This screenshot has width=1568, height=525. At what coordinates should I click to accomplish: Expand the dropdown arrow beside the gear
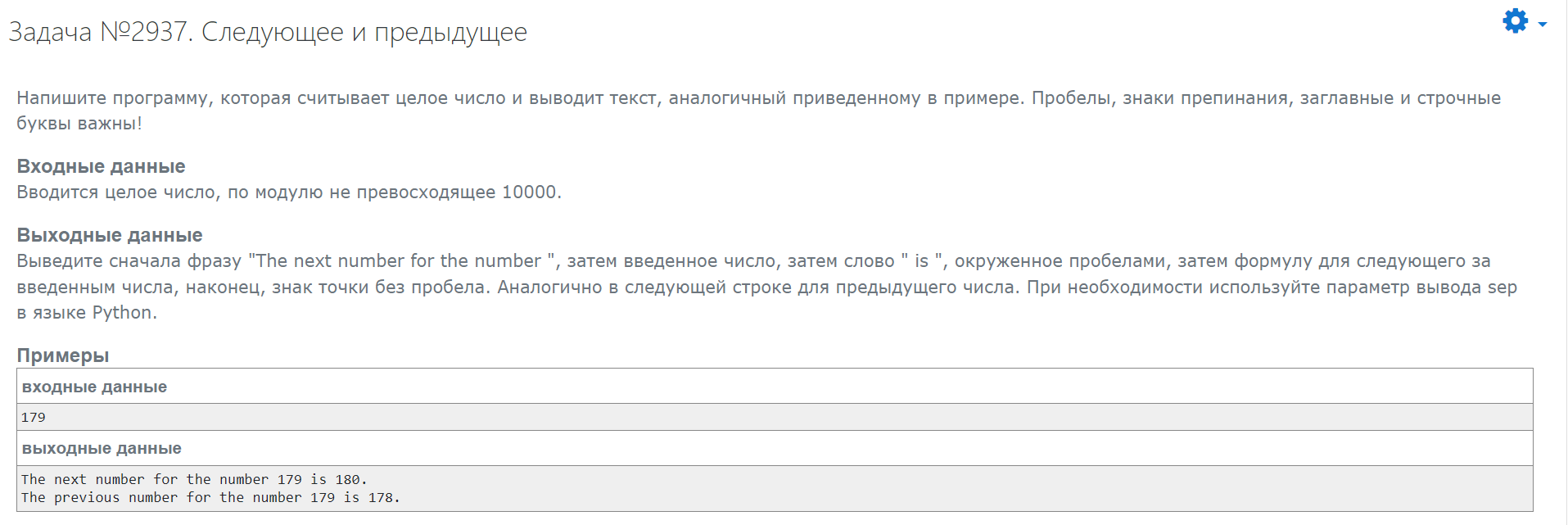click(1543, 25)
